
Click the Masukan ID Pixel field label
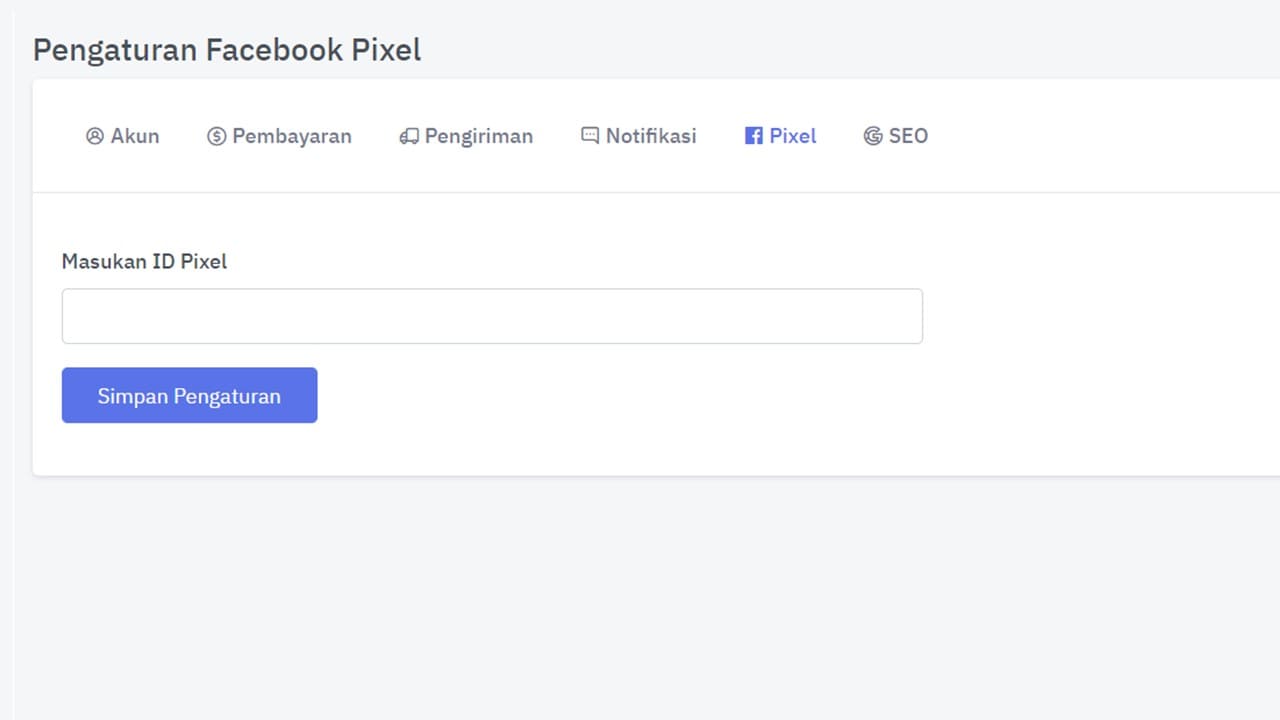tap(145, 261)
